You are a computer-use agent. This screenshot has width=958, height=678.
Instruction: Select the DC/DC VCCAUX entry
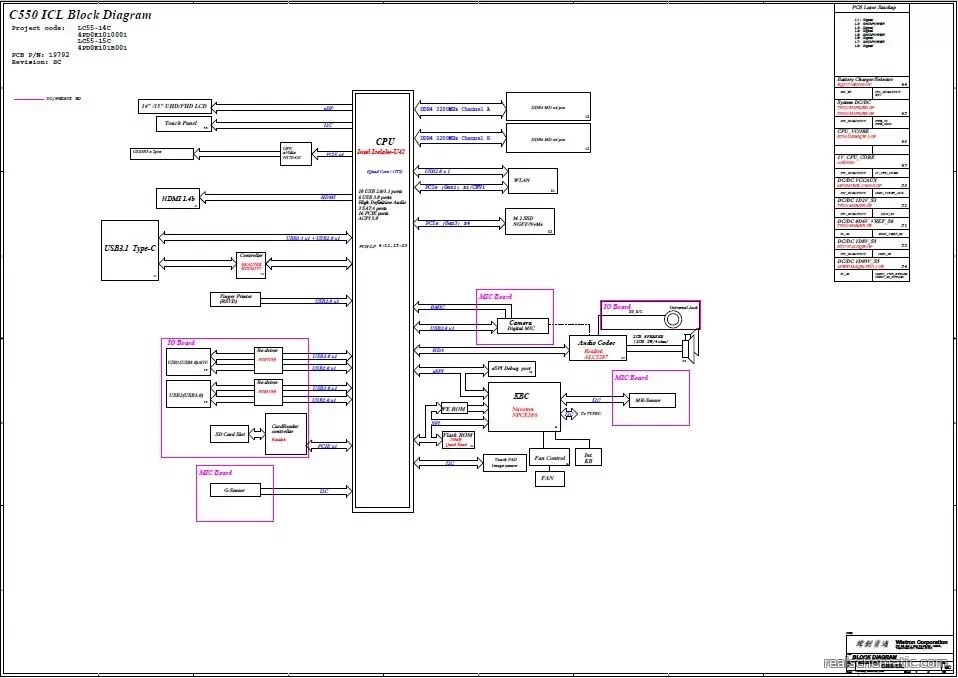[x=872, y=183]
